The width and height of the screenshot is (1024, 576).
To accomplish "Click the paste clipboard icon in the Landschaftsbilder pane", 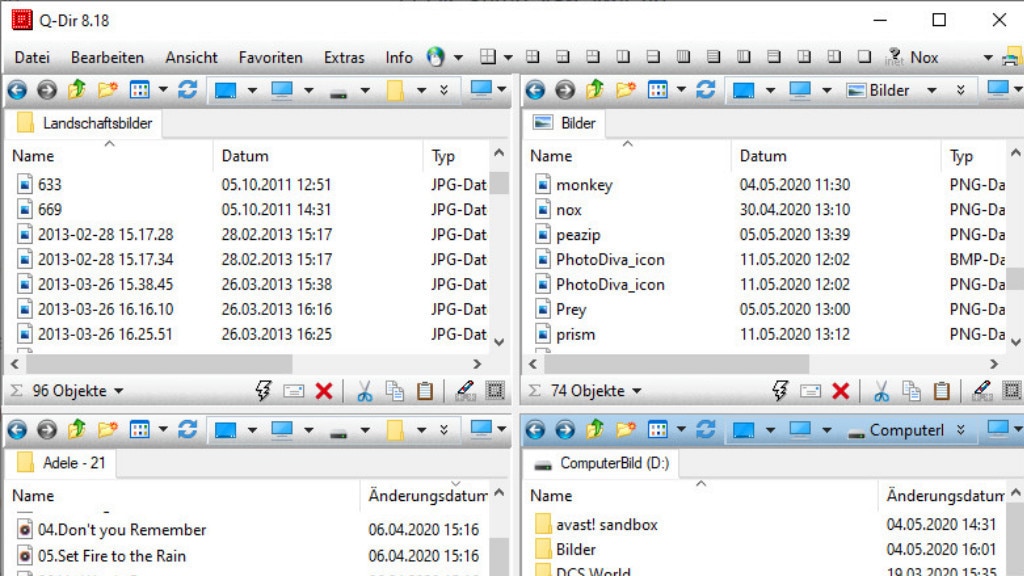I will 425,391.
